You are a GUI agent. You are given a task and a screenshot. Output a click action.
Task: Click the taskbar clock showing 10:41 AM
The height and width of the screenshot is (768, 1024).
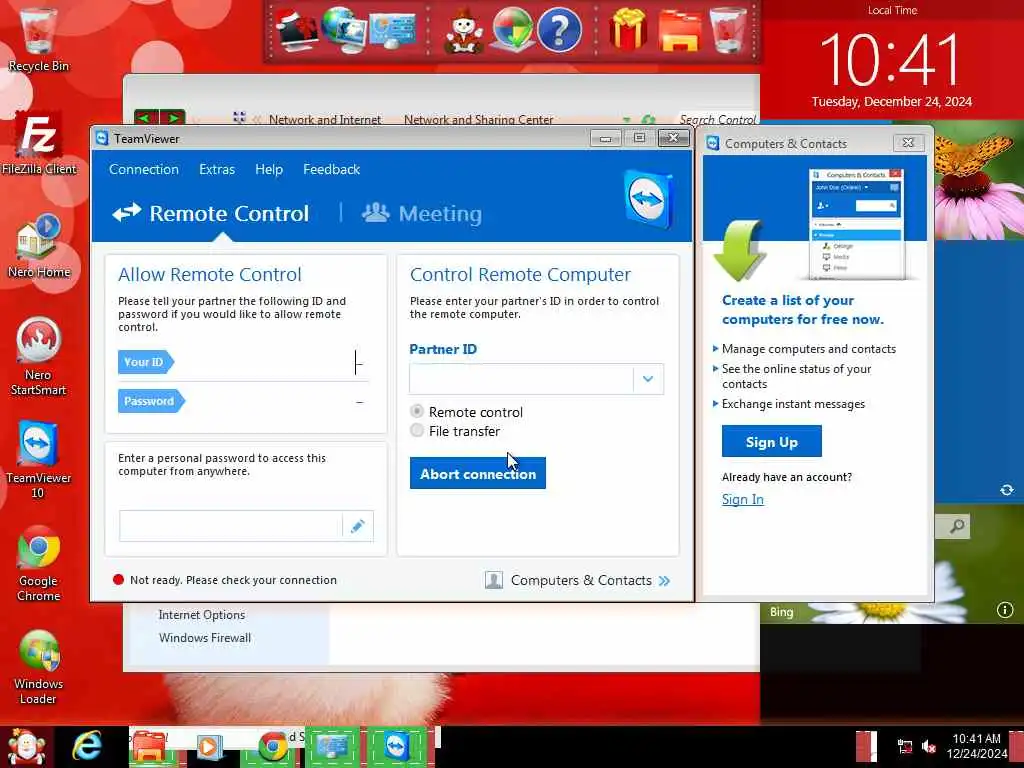[x=976, y=746]
